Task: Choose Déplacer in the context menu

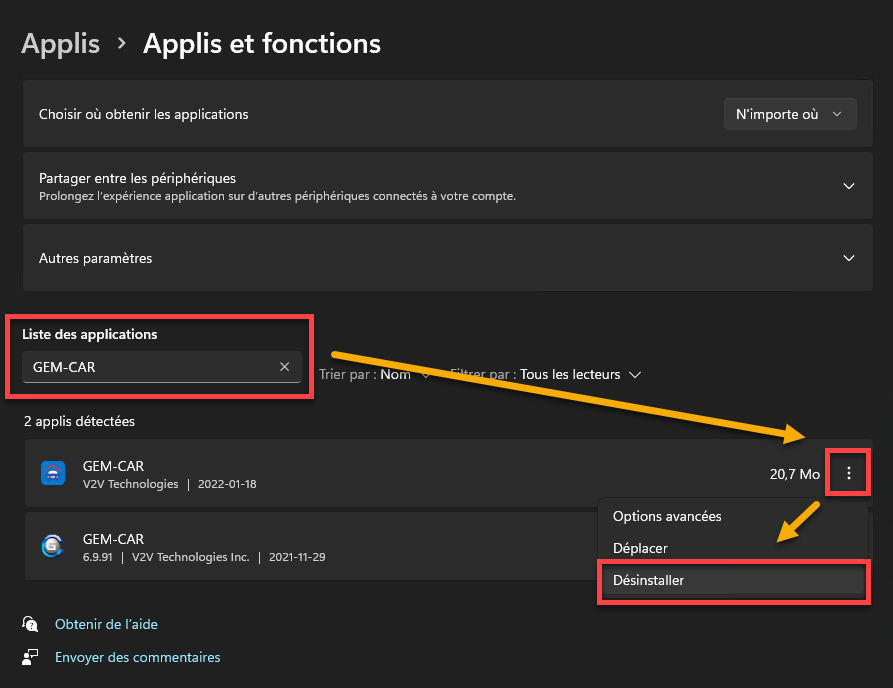Action: pos(640,548)
